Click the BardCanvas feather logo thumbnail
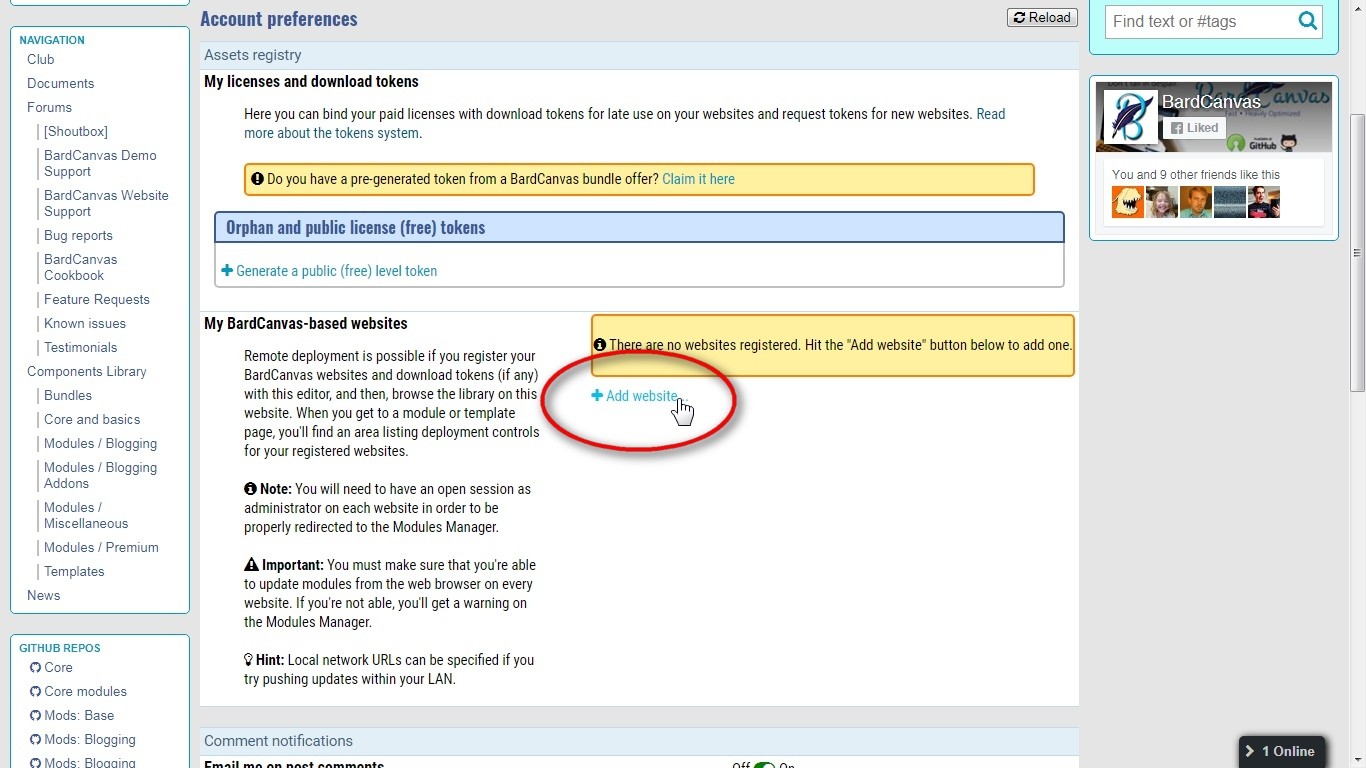Viewport: 1366px width, 768px height. 1130,118
